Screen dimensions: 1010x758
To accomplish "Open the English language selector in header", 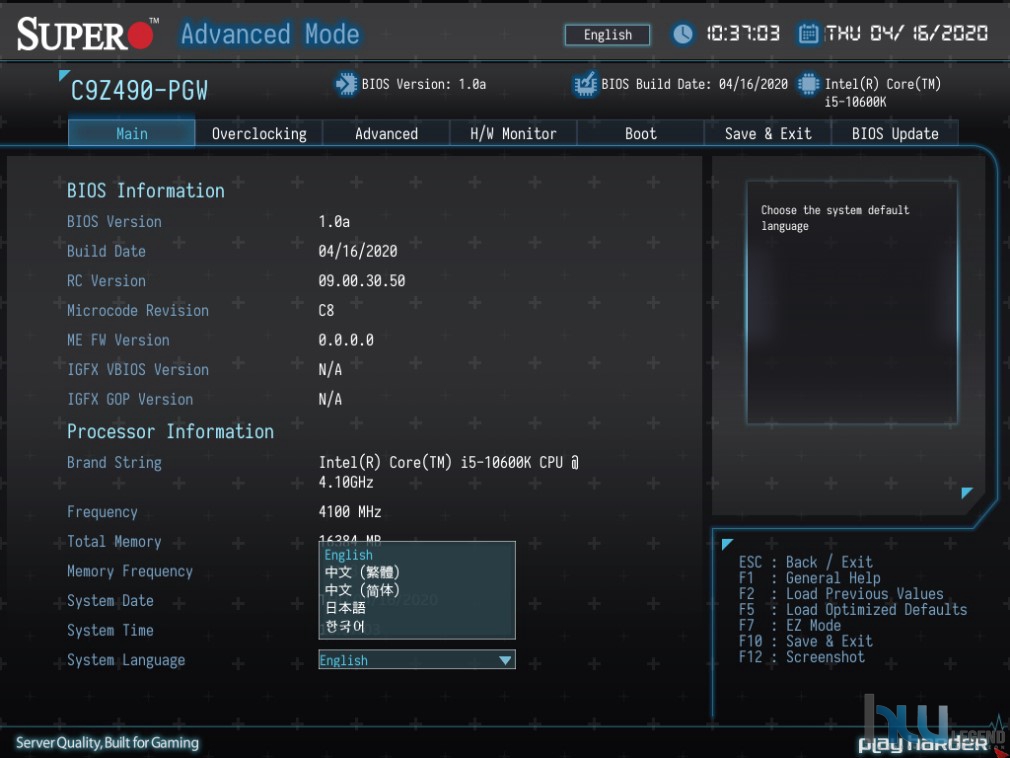I will [607, 35].
